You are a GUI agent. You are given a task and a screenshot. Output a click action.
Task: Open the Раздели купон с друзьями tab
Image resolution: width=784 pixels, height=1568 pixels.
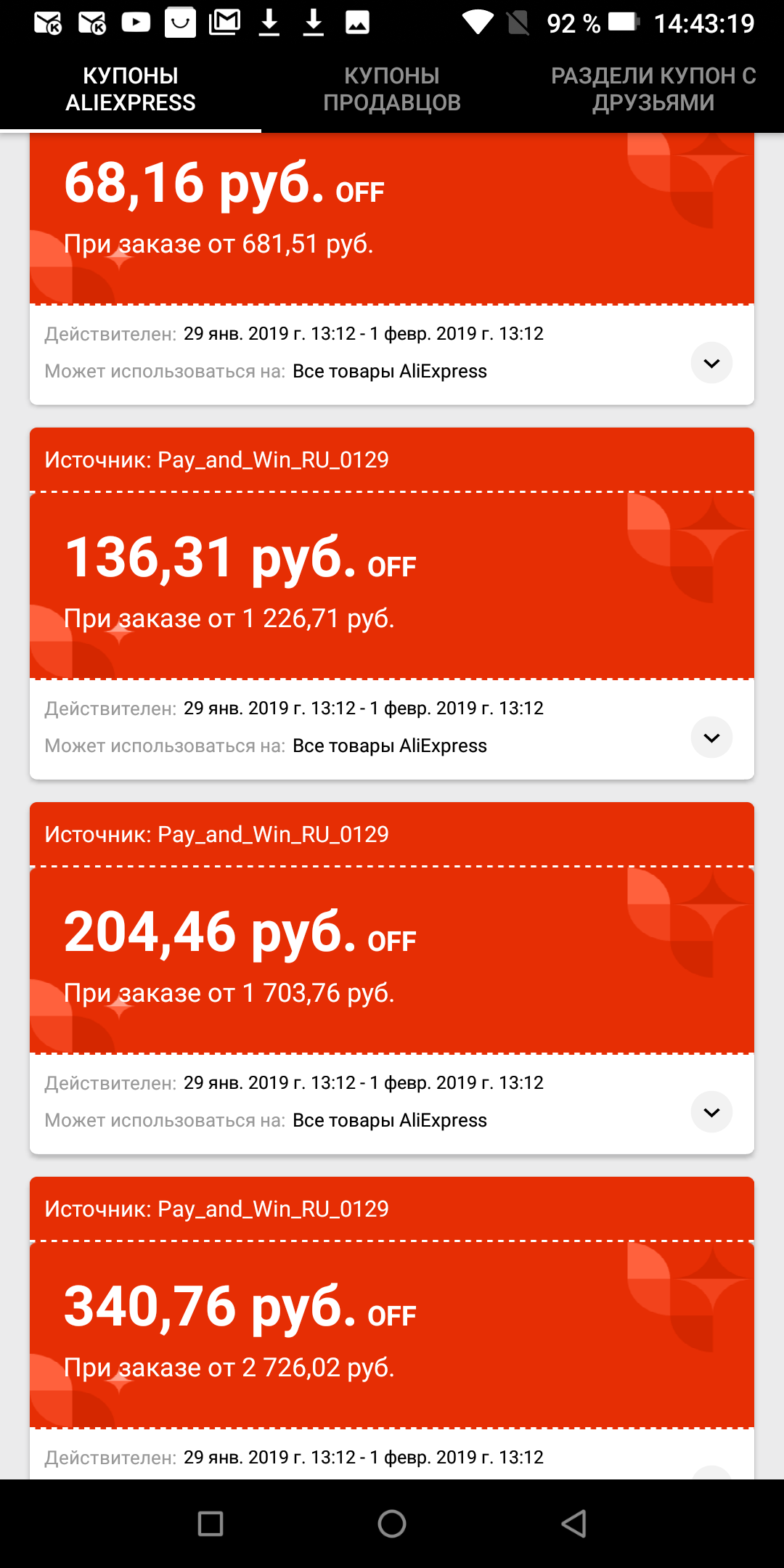pos(653,89)
